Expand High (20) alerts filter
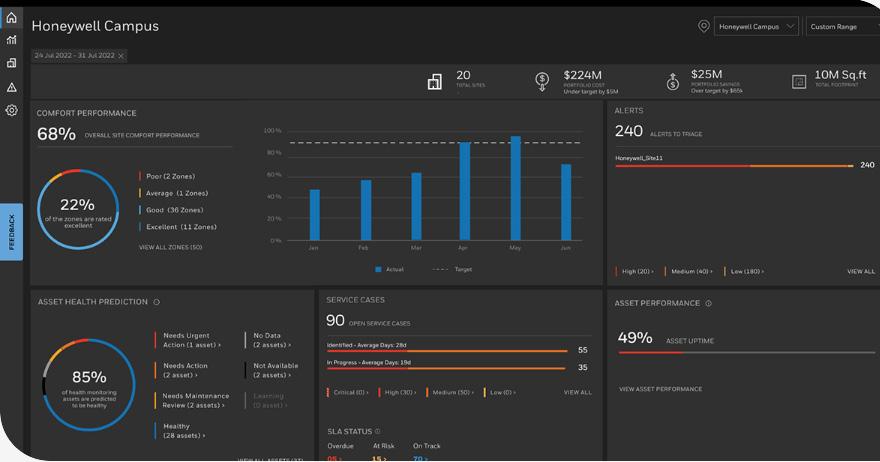 (638, 271)
